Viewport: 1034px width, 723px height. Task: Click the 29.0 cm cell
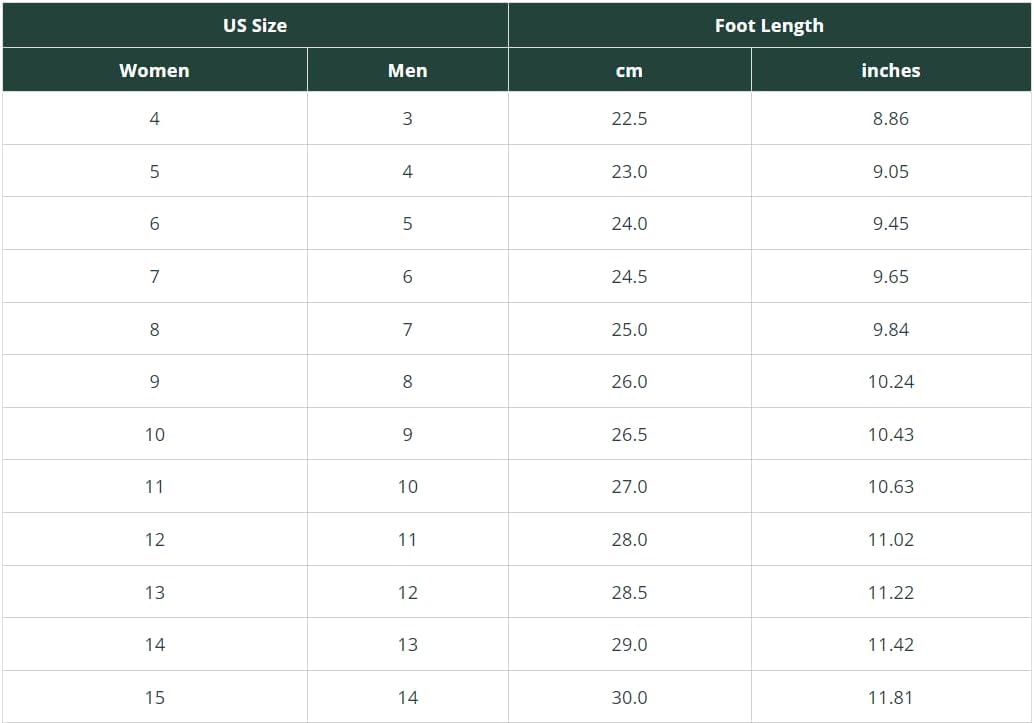(629, 645)
